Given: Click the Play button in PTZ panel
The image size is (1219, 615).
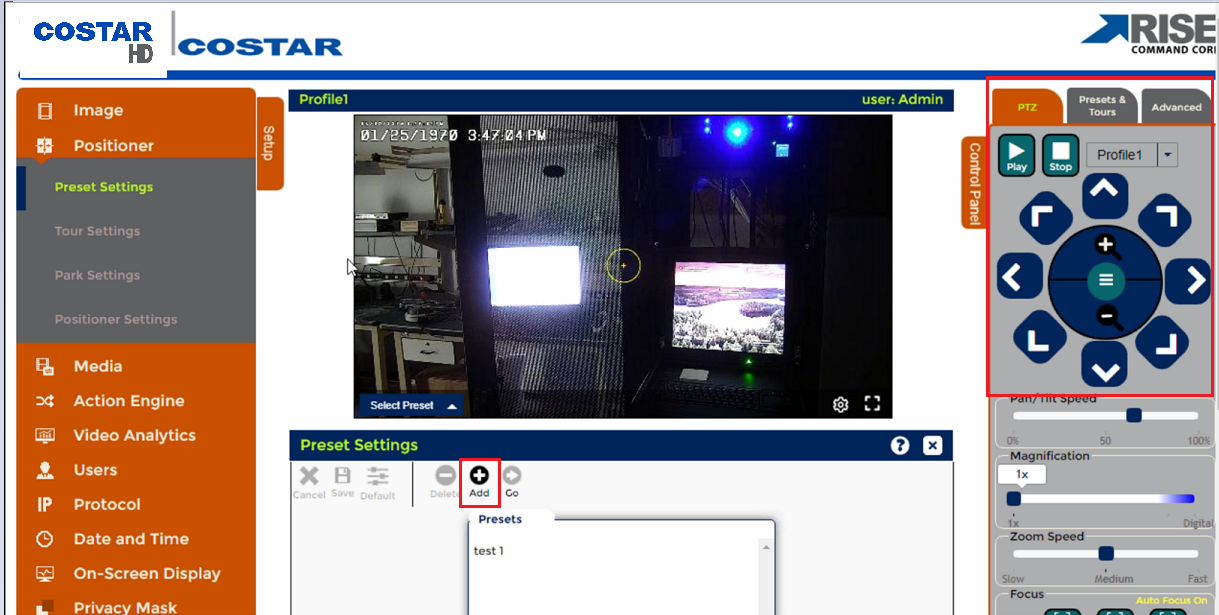Looking at the screenshot, I should [1016, 155].
